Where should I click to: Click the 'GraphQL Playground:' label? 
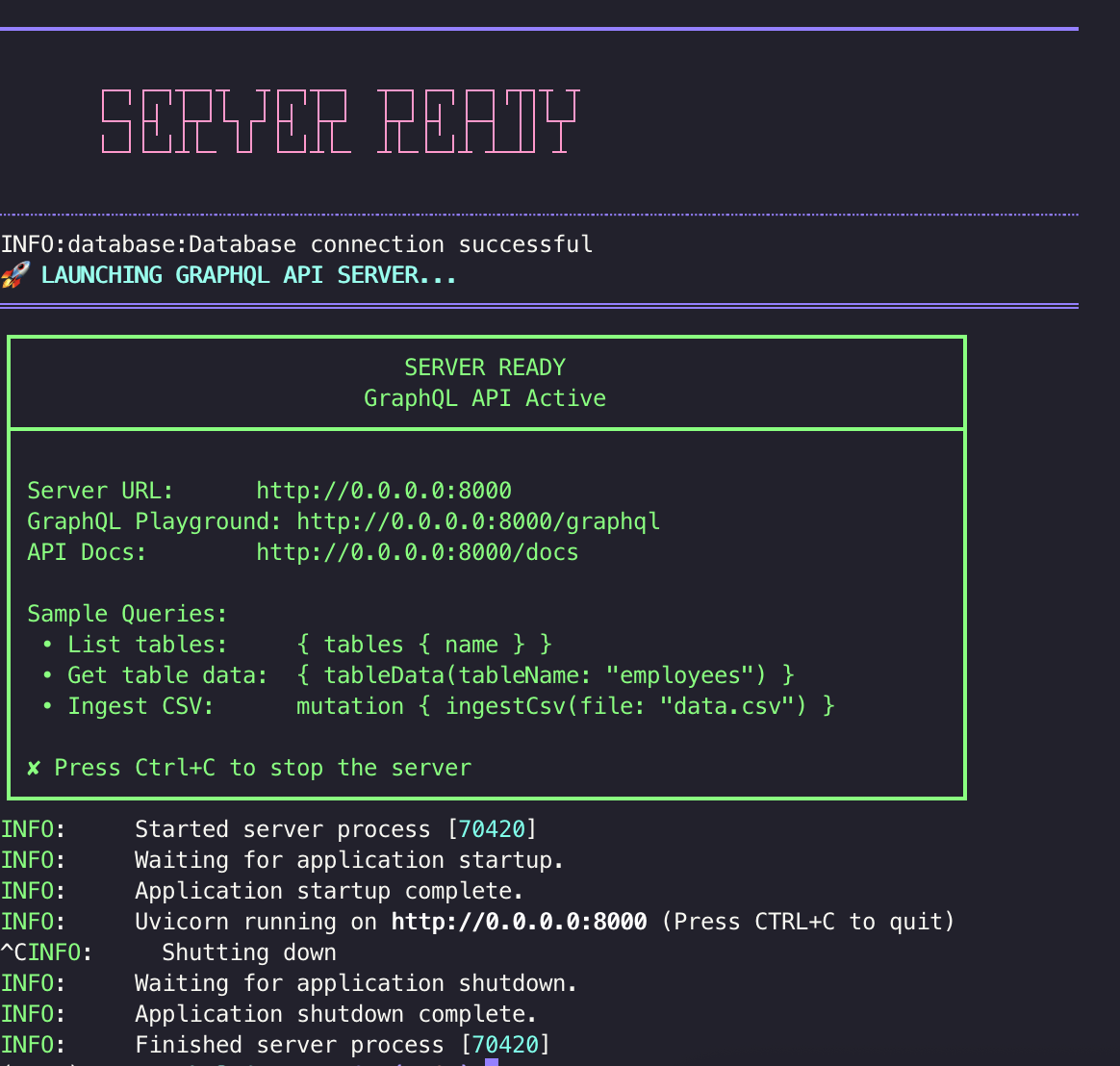point(154,521)
